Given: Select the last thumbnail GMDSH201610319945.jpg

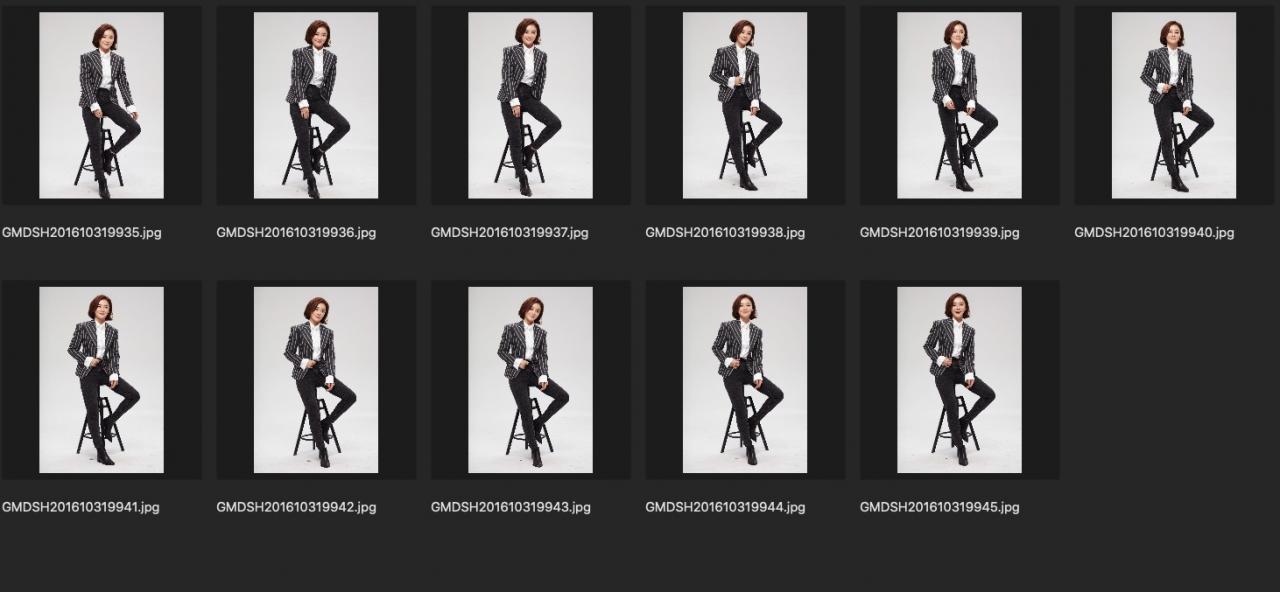Looking at the screenshot, I should (959, 380).
